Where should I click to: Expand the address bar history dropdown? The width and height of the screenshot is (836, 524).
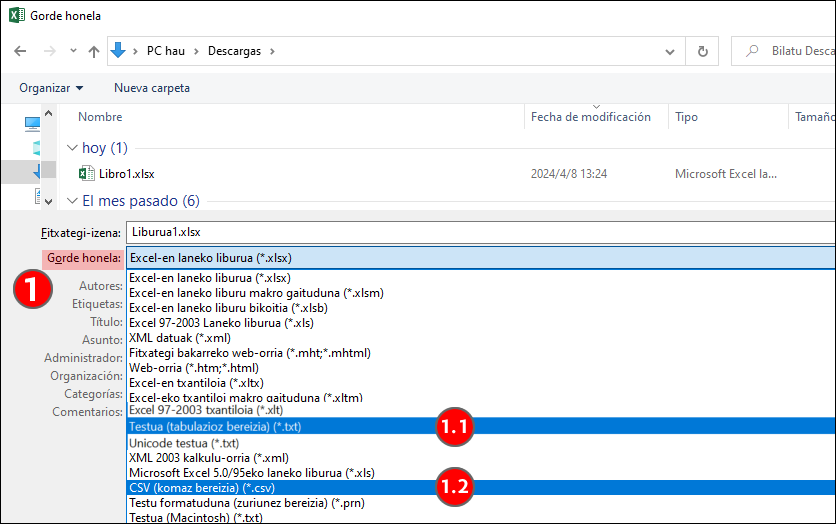coord(672,51)
